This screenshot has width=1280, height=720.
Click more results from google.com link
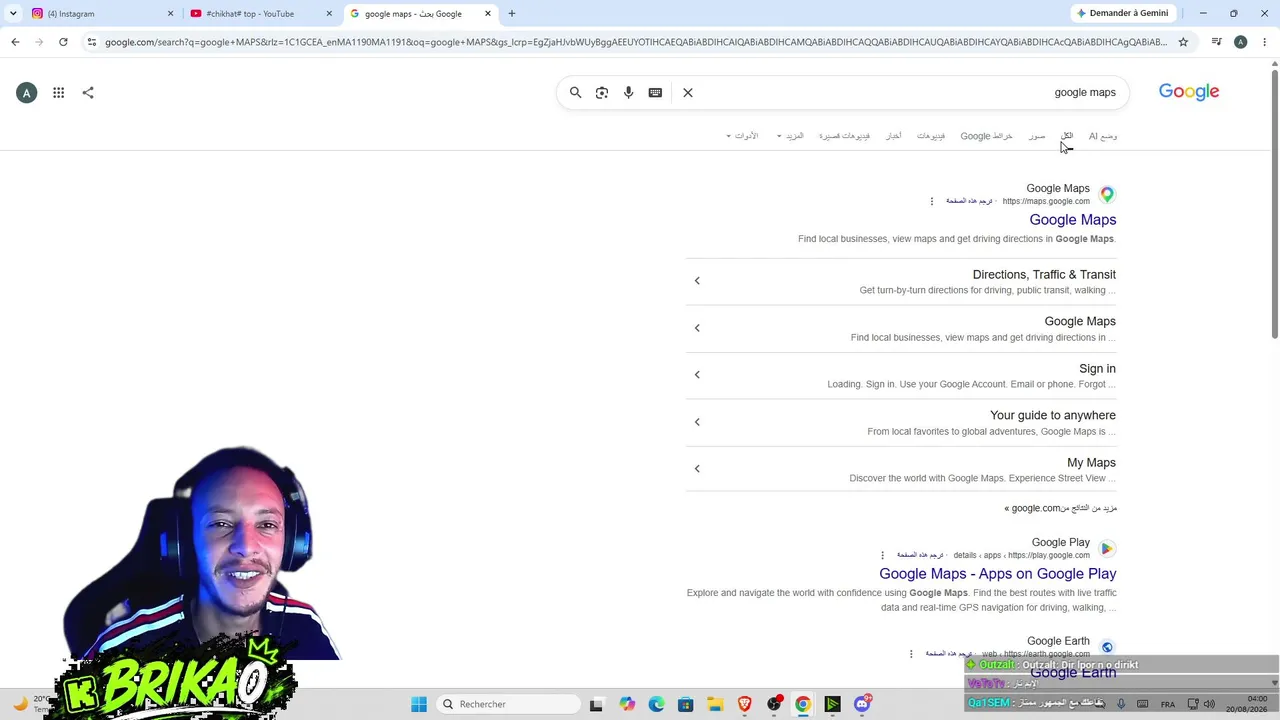click(1061, 508)
